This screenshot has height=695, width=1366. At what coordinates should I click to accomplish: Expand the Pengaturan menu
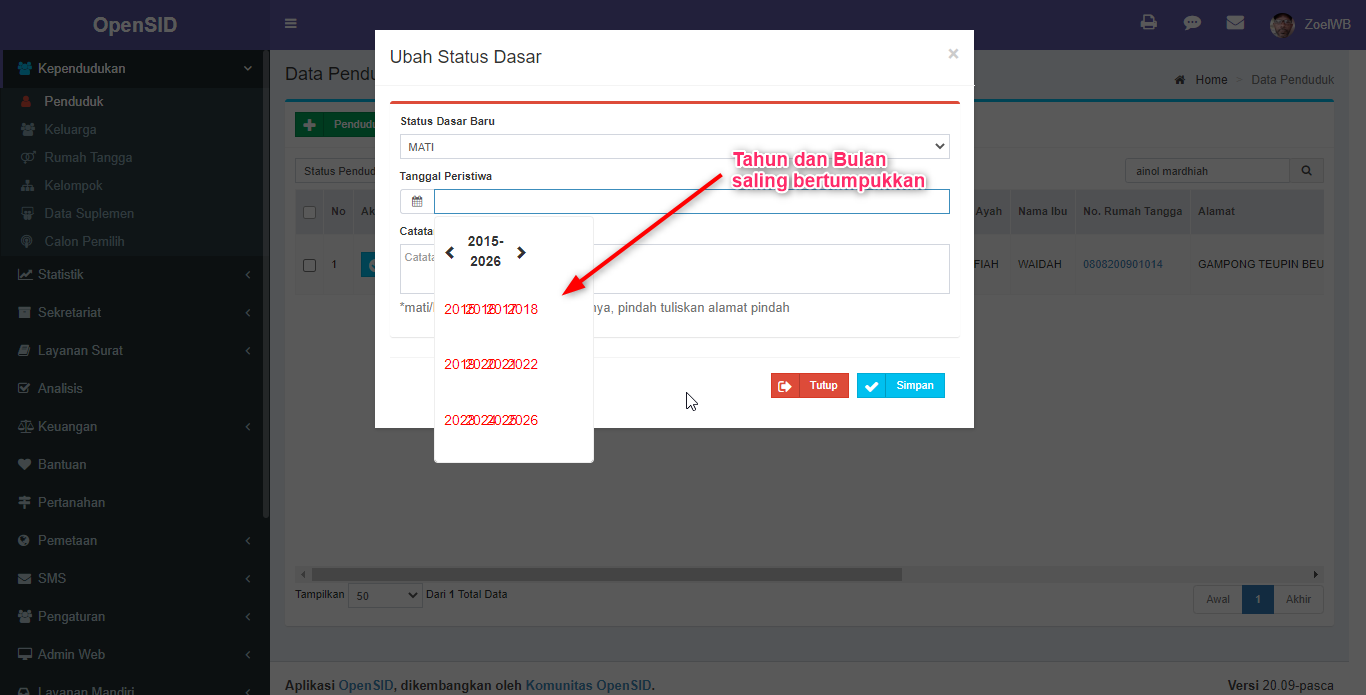135,616
